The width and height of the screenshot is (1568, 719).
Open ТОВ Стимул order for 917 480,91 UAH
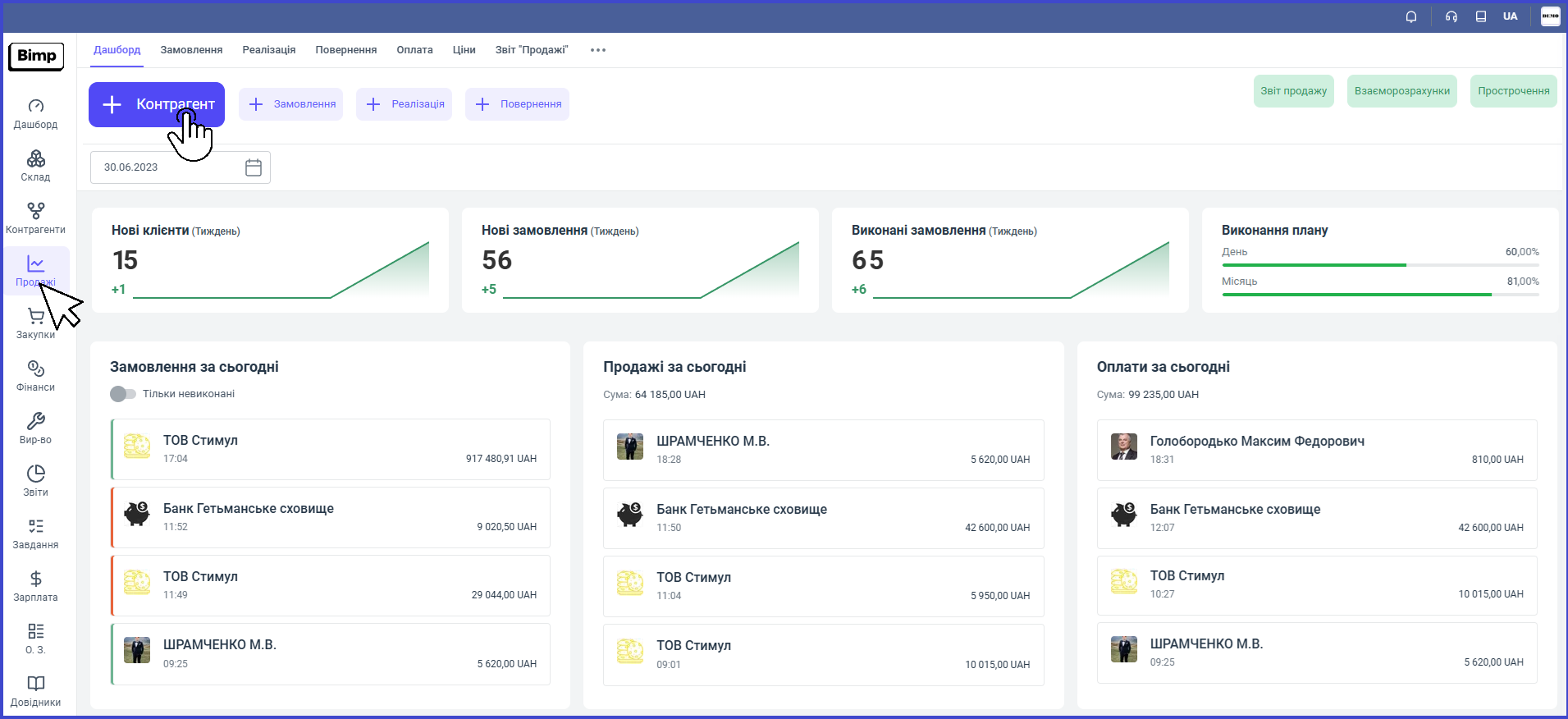[331, 449]
